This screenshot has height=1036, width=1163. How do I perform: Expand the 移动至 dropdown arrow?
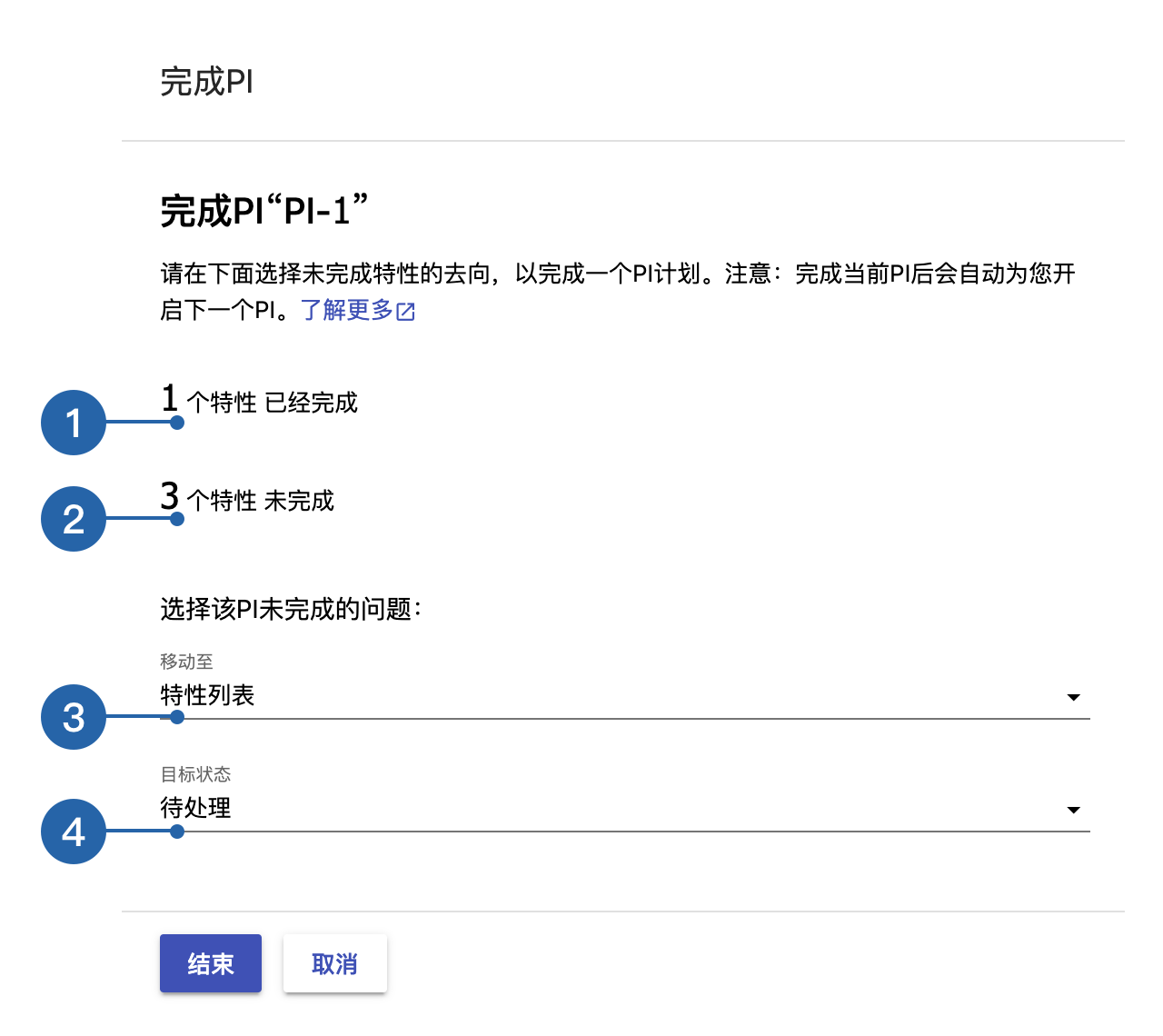tap(1073, 697)
